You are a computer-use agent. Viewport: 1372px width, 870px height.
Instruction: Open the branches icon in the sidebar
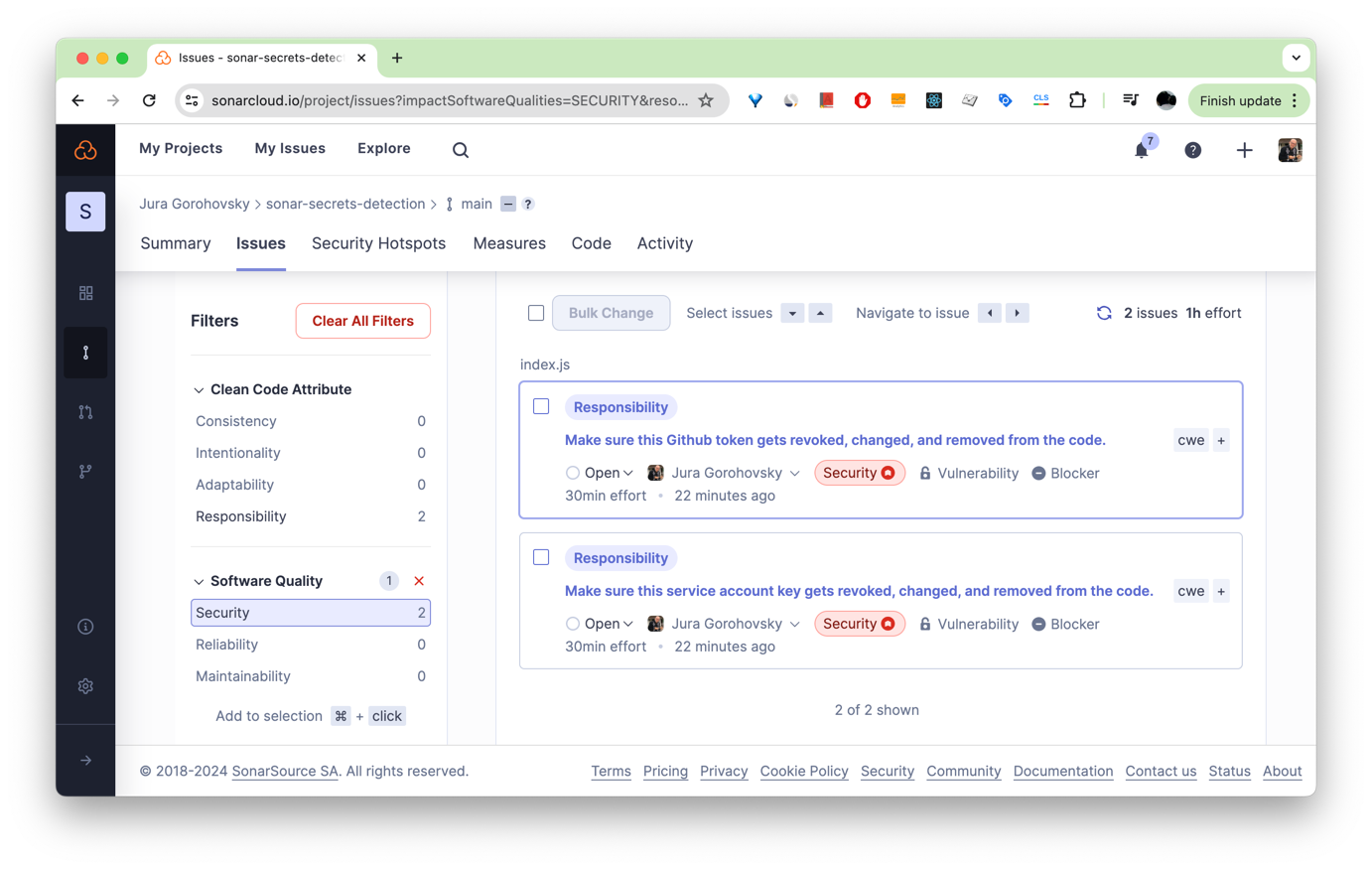pos(85,471)
